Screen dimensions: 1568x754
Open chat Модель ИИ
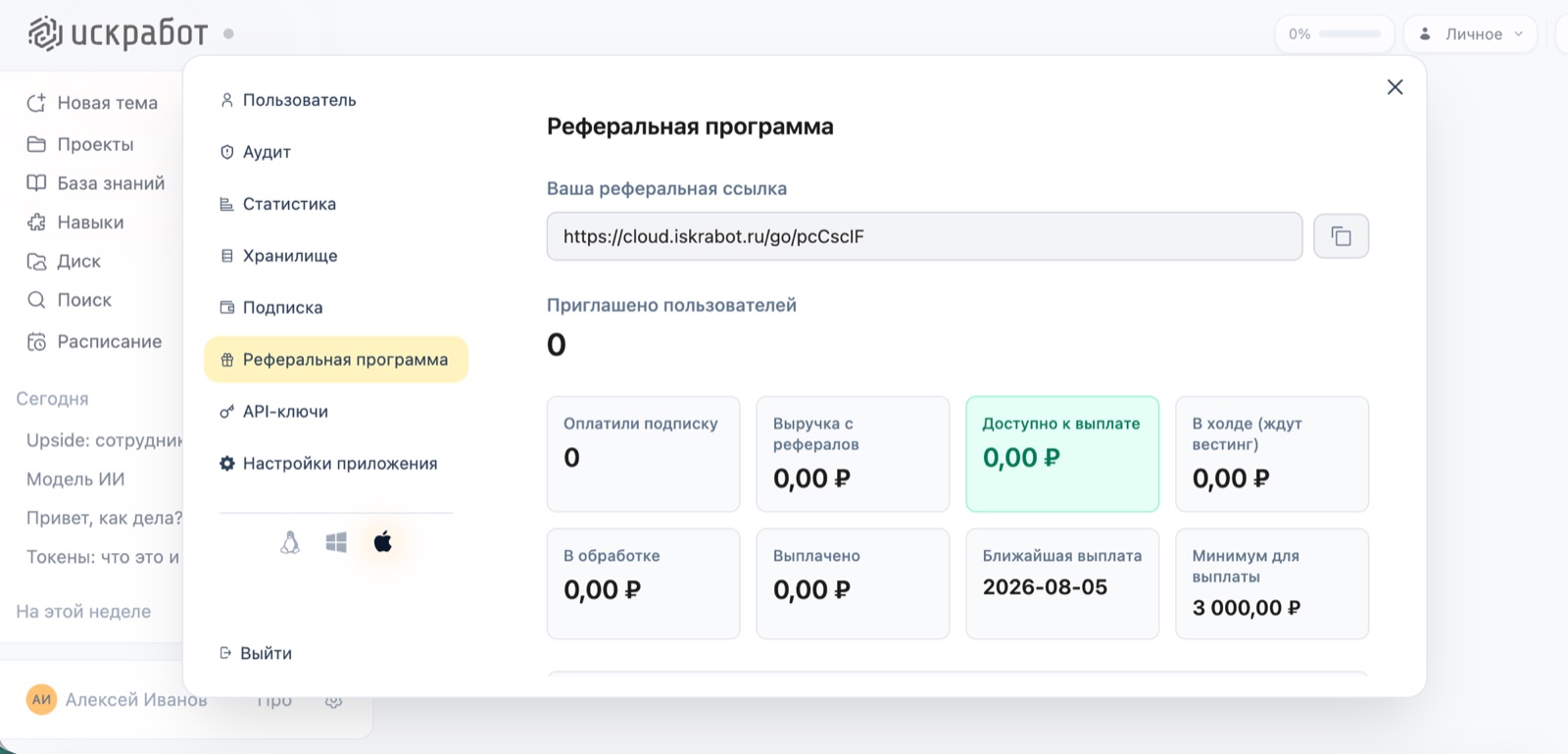[75, 479]
